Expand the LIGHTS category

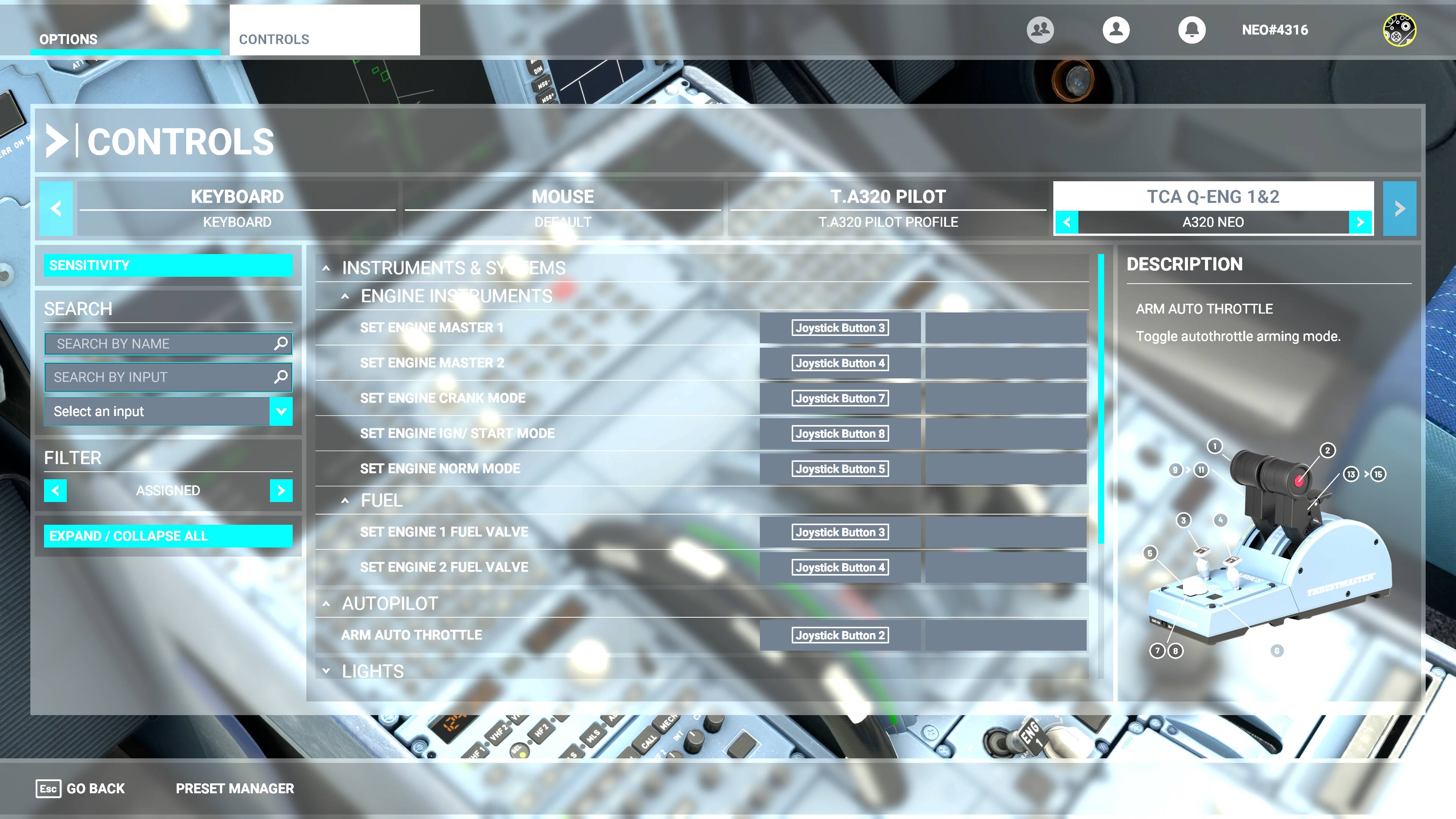[326, 671]
